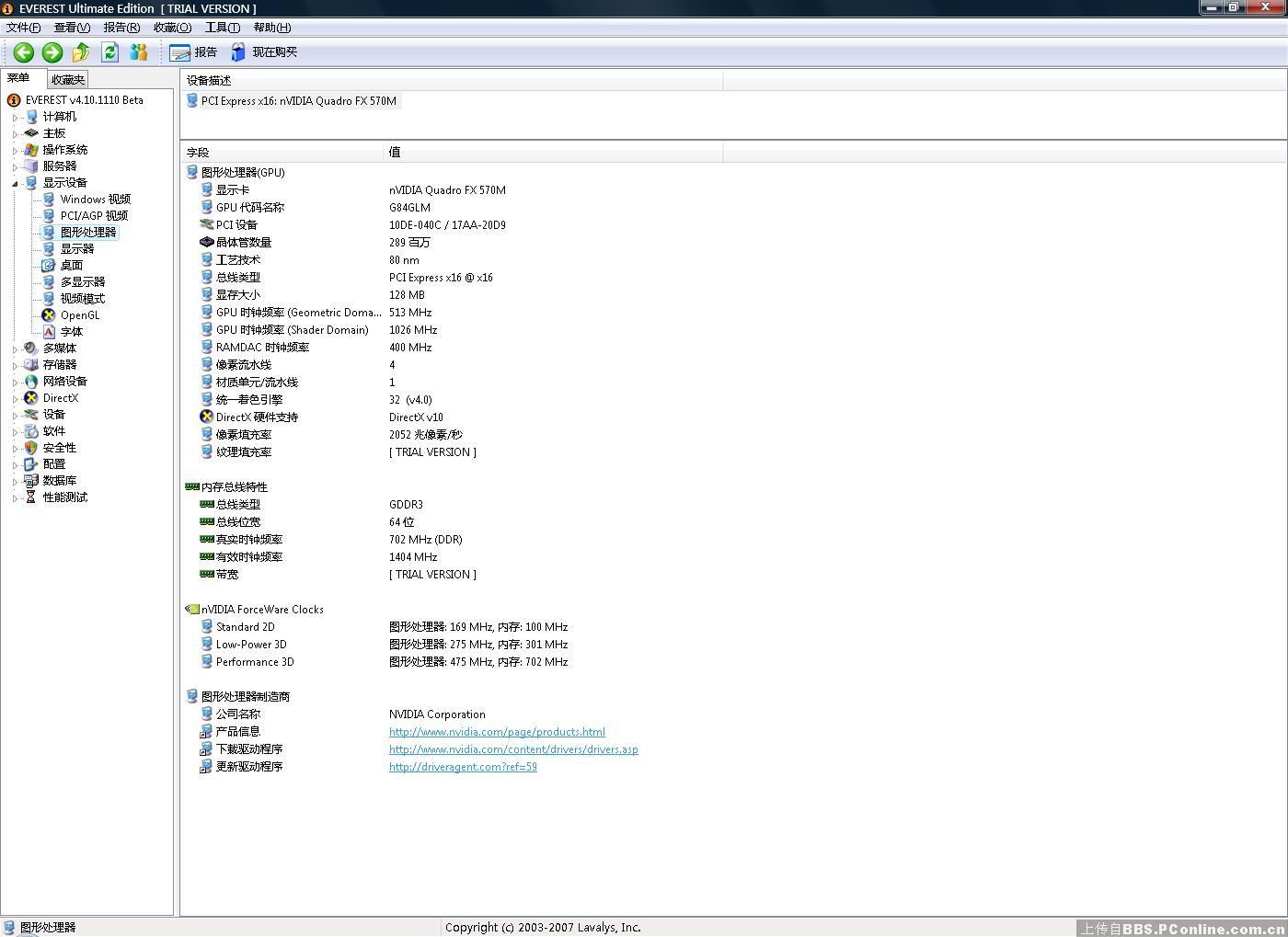Click the 存储器 tree icon
This screenshot has height=937, width=1288.
[31, 365]
